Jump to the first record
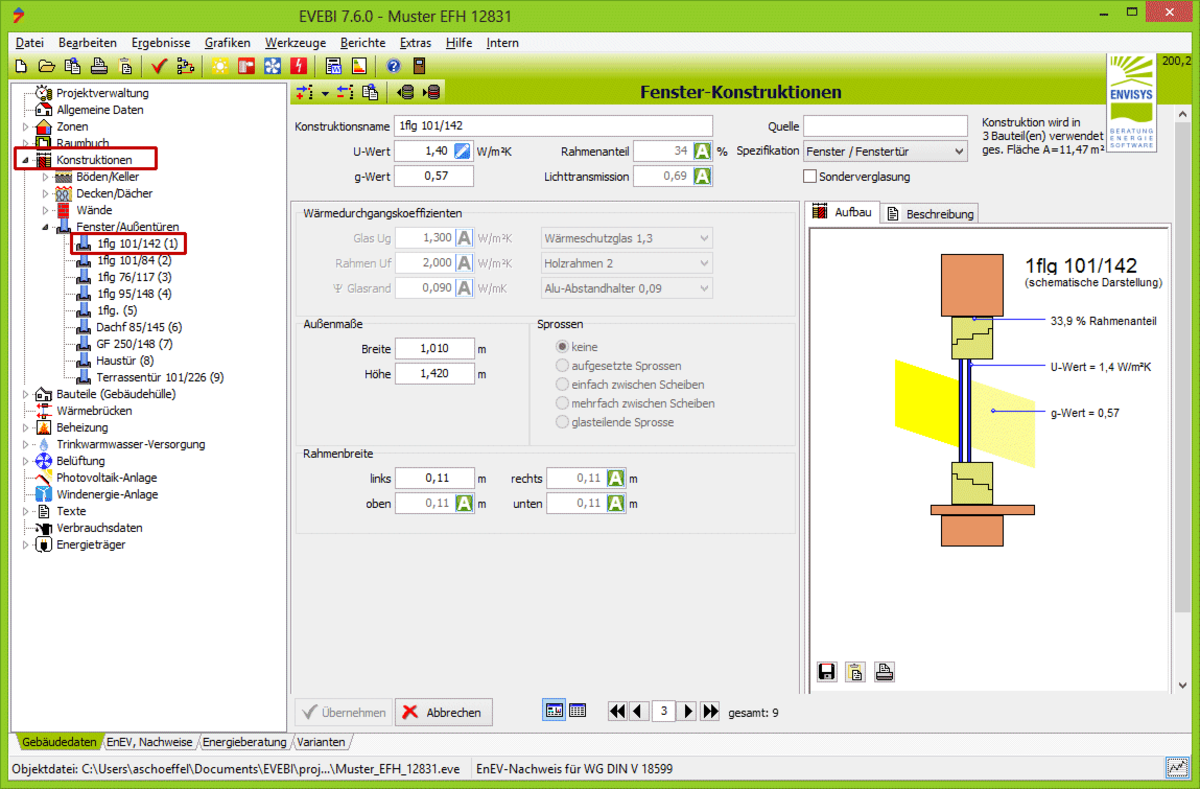 (618, 711)
